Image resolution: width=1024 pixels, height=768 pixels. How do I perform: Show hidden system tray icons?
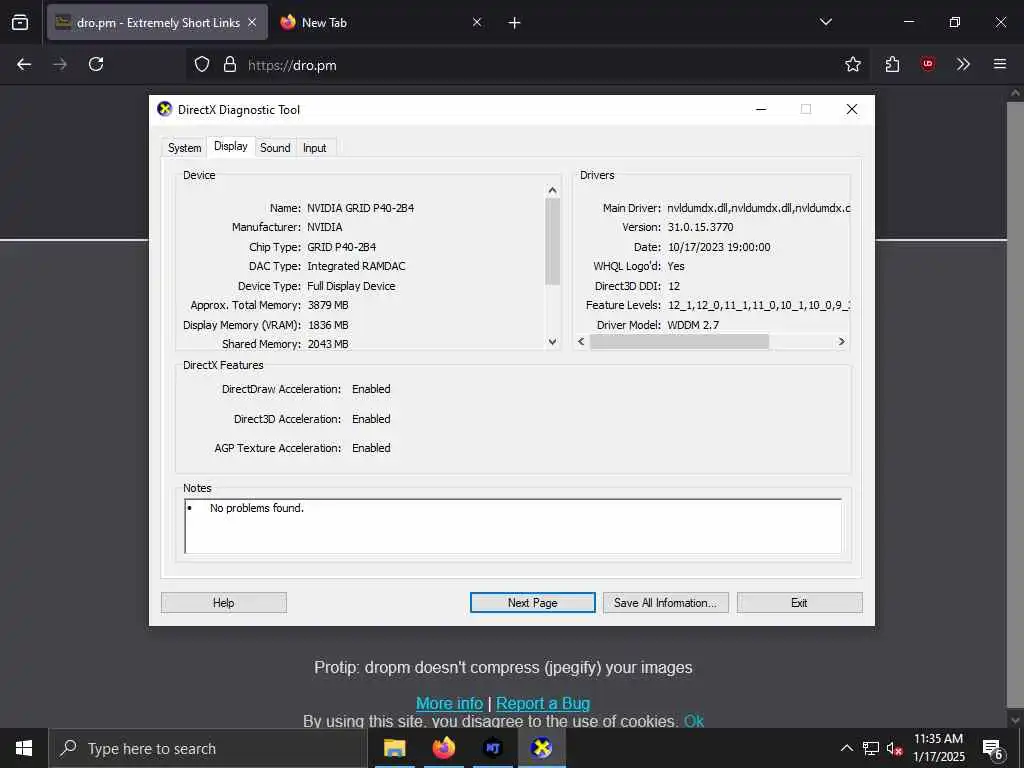846,748
